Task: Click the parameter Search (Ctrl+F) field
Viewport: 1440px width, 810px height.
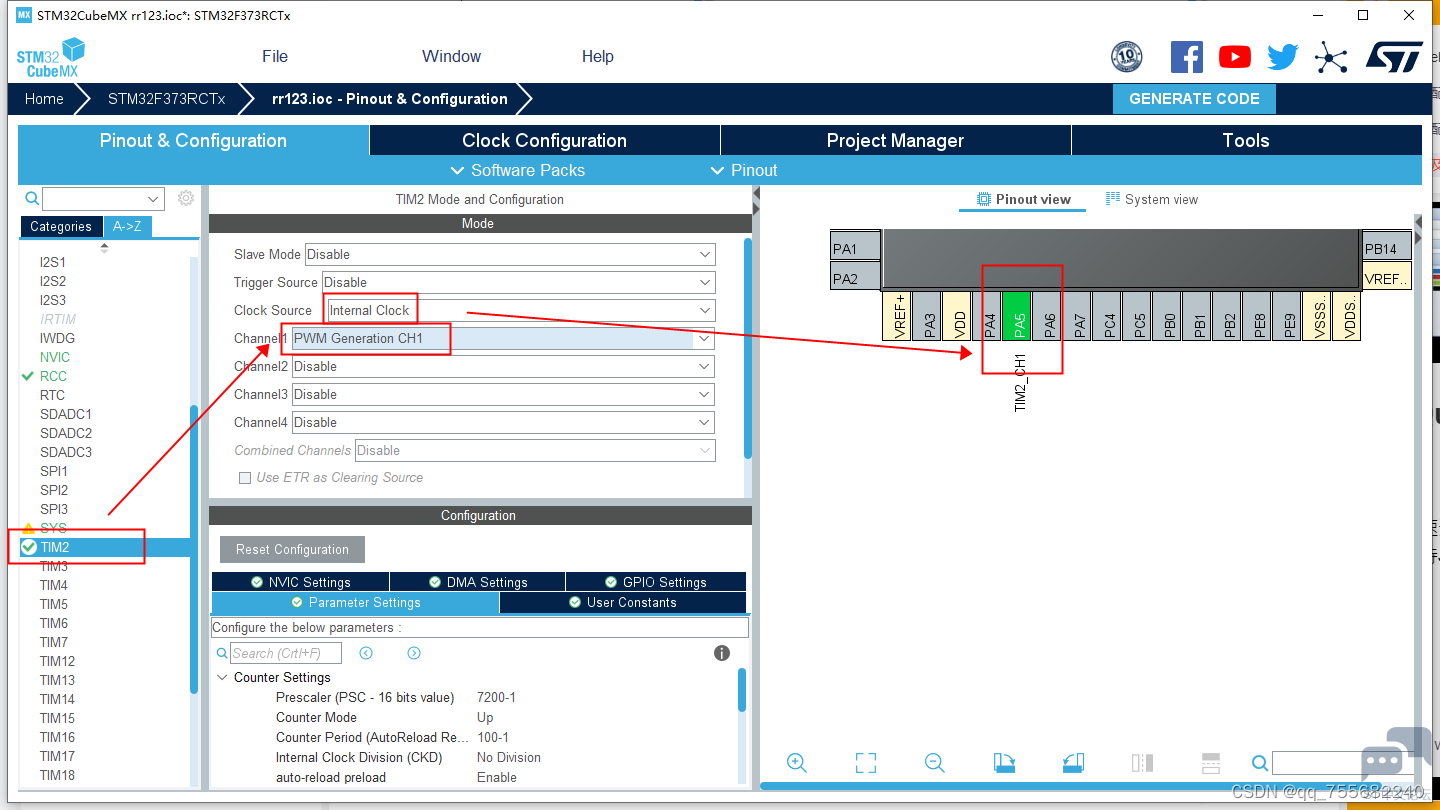Action: click(286, 653)
